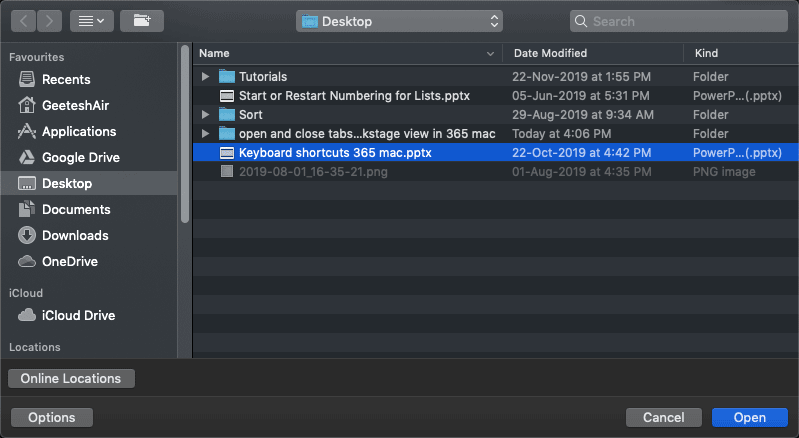The image size is (799, 438).
Task: Expand the Sort folder disclosure triangle
Action: pyautogui.click(x=205, y=115)
